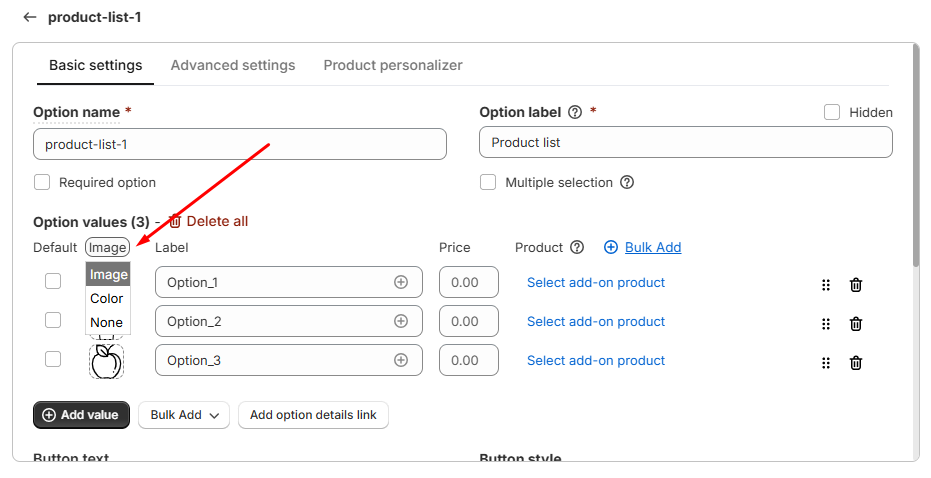Image resolution: width=931 pixels, height=478 pixels.
Task: Expand the Bulk Add dropdown button
Action: (x=184, y=415)
